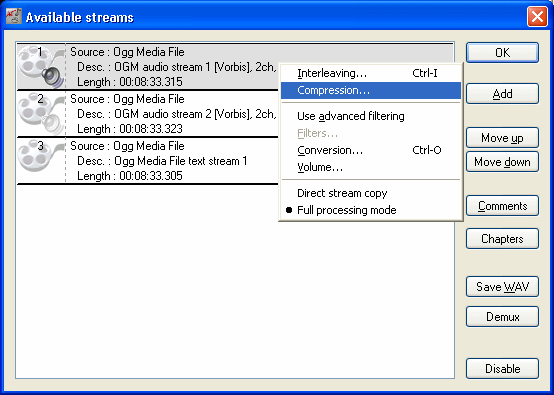Click the Save WAV button
Image resolution: width=554 pixels, height=395 pixels.
[x=502, y=287]
